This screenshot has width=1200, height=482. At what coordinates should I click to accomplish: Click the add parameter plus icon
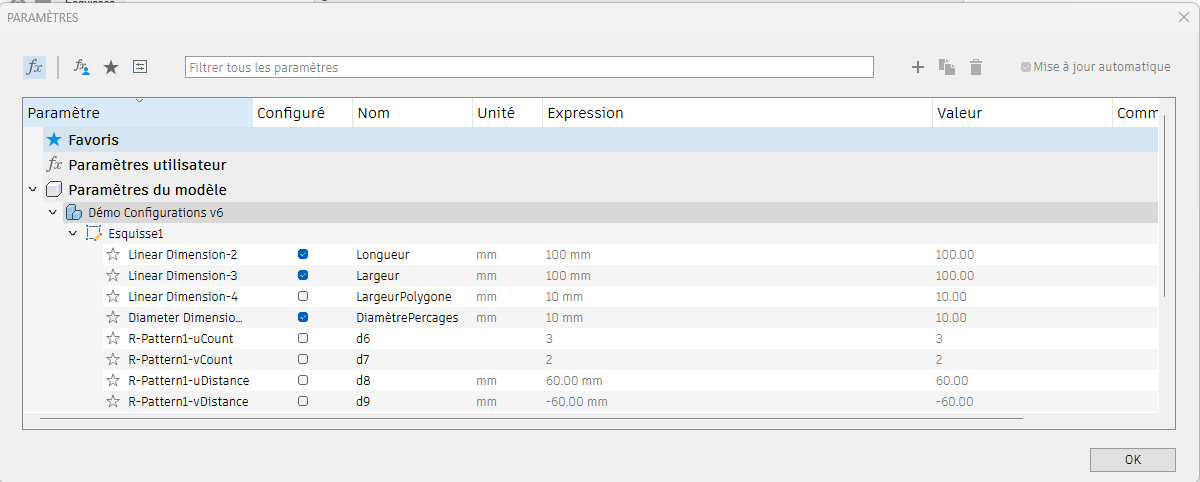918,67
